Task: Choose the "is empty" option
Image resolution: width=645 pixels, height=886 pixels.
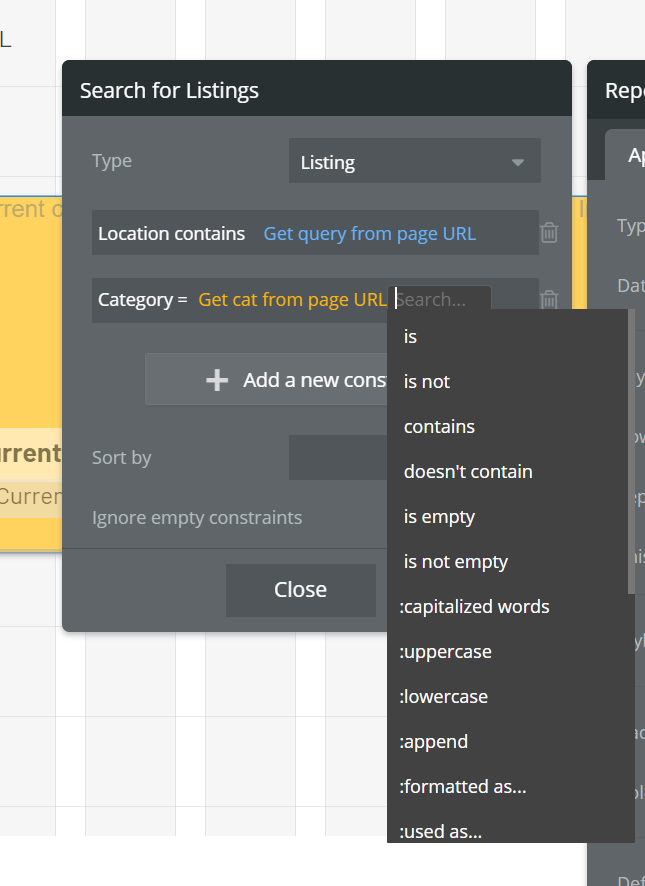Action: point(439,517)
